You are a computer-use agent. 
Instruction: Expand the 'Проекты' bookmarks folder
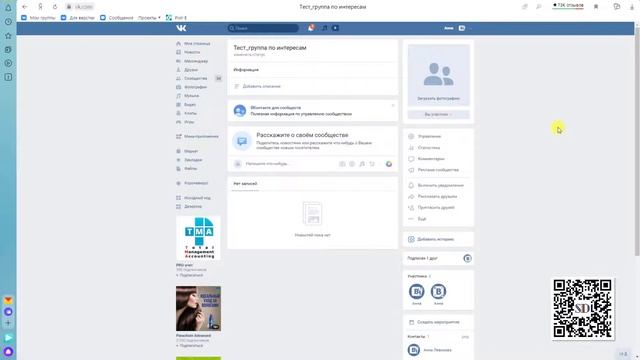click(149, 18)
